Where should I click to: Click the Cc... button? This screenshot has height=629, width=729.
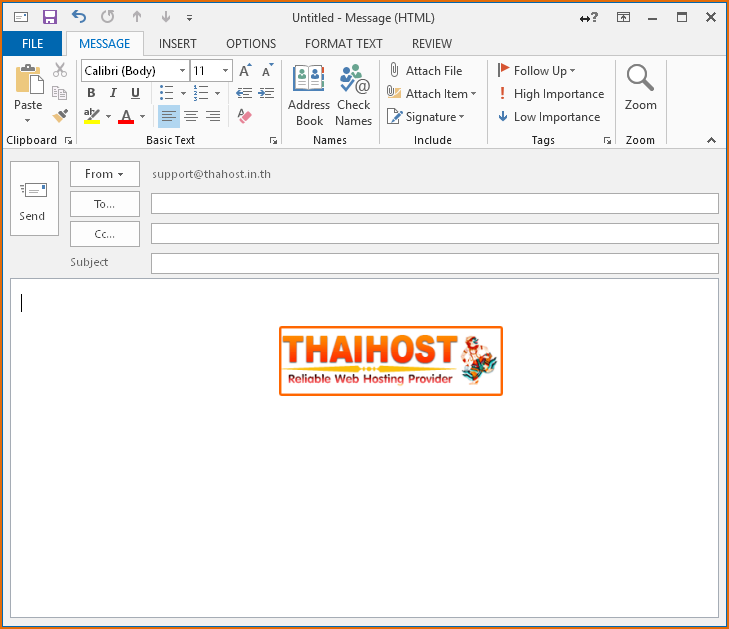105,234
